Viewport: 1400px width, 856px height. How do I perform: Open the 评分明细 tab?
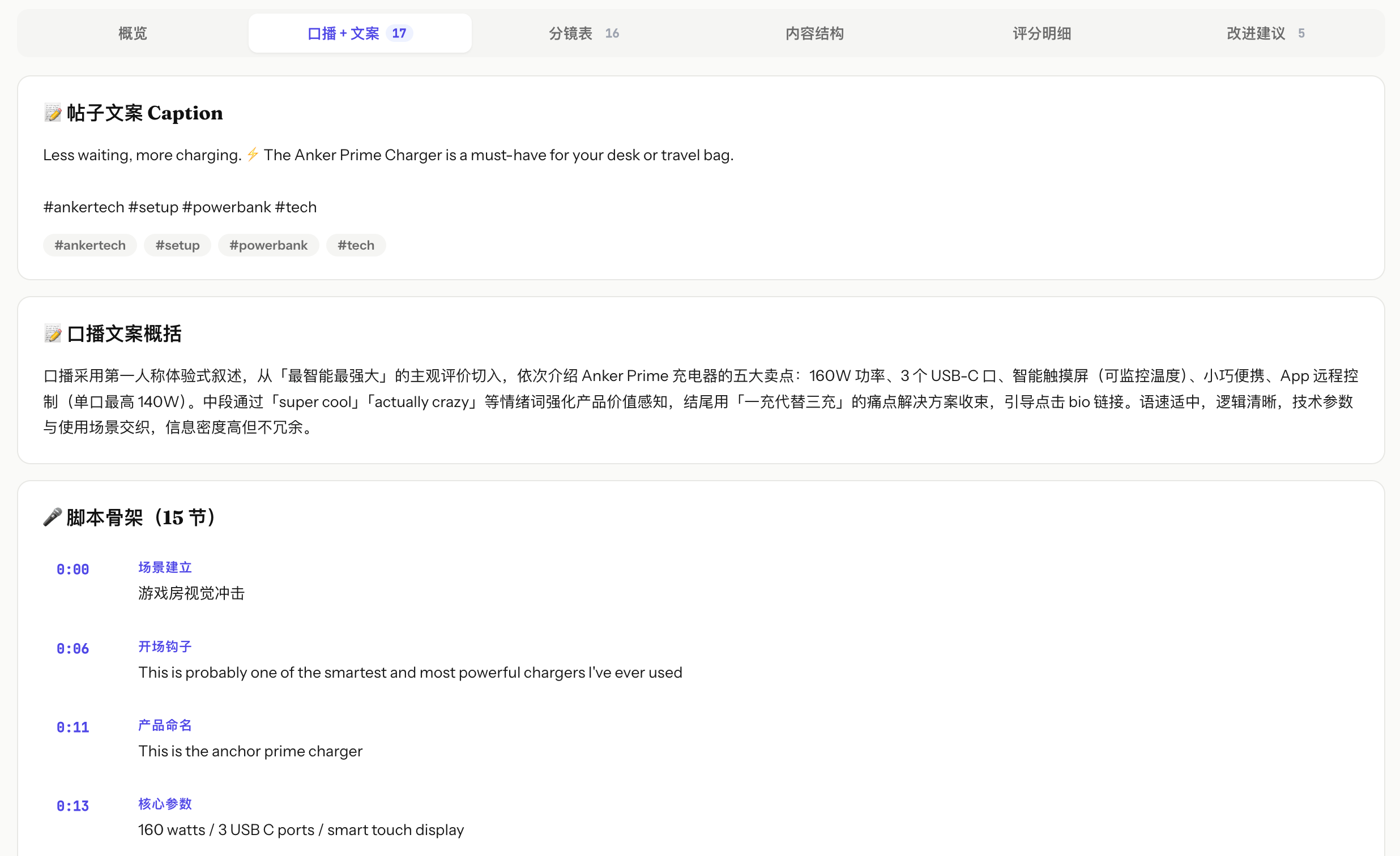[1042, 33]
